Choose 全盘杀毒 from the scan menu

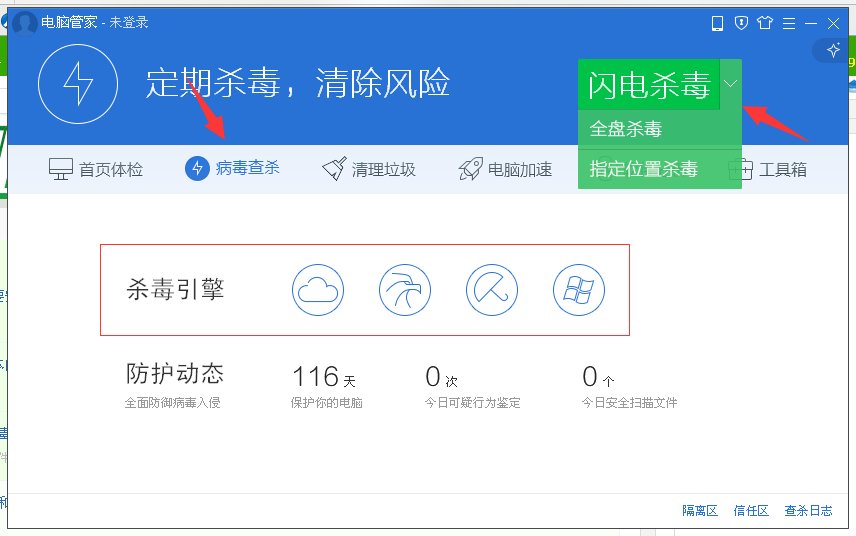(x=659, y=129)
